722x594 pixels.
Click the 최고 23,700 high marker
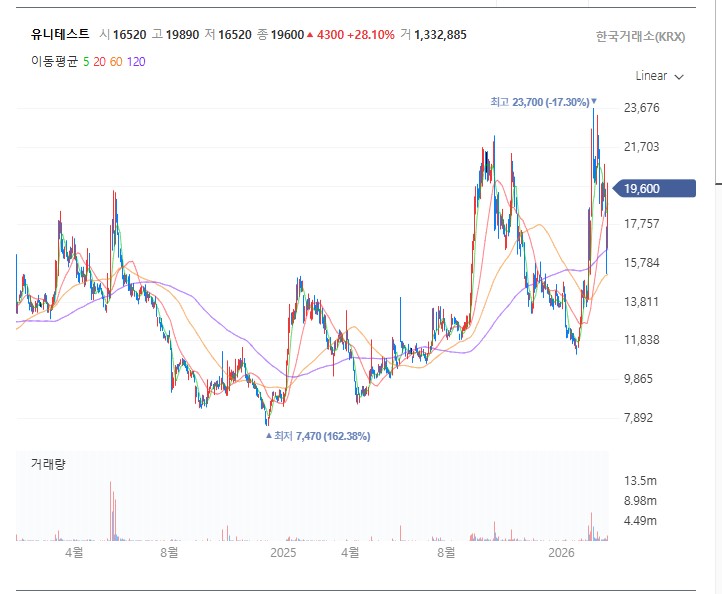[x=543, y=102]
